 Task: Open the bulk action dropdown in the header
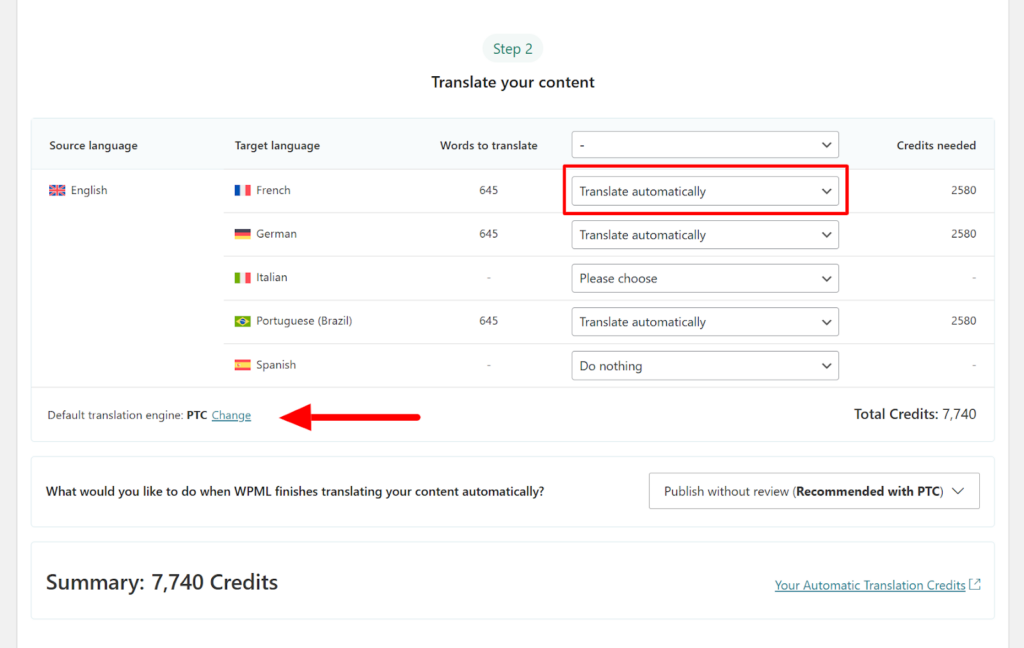pyautogui.click(x=704, y=144)
